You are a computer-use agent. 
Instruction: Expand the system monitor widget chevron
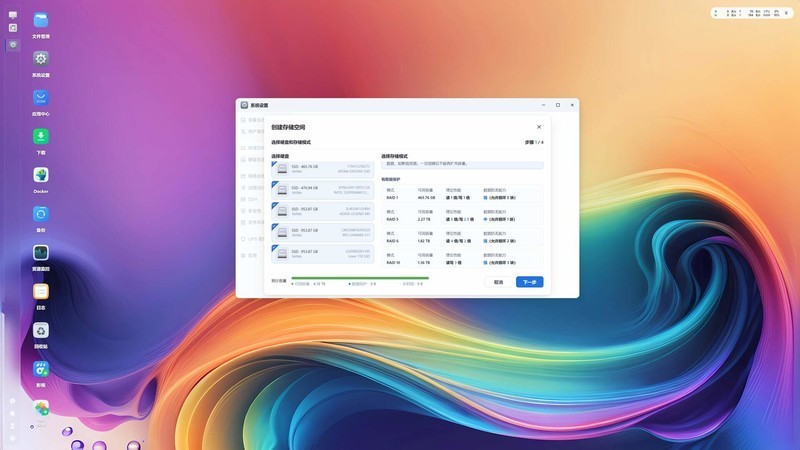pos(786,13)
